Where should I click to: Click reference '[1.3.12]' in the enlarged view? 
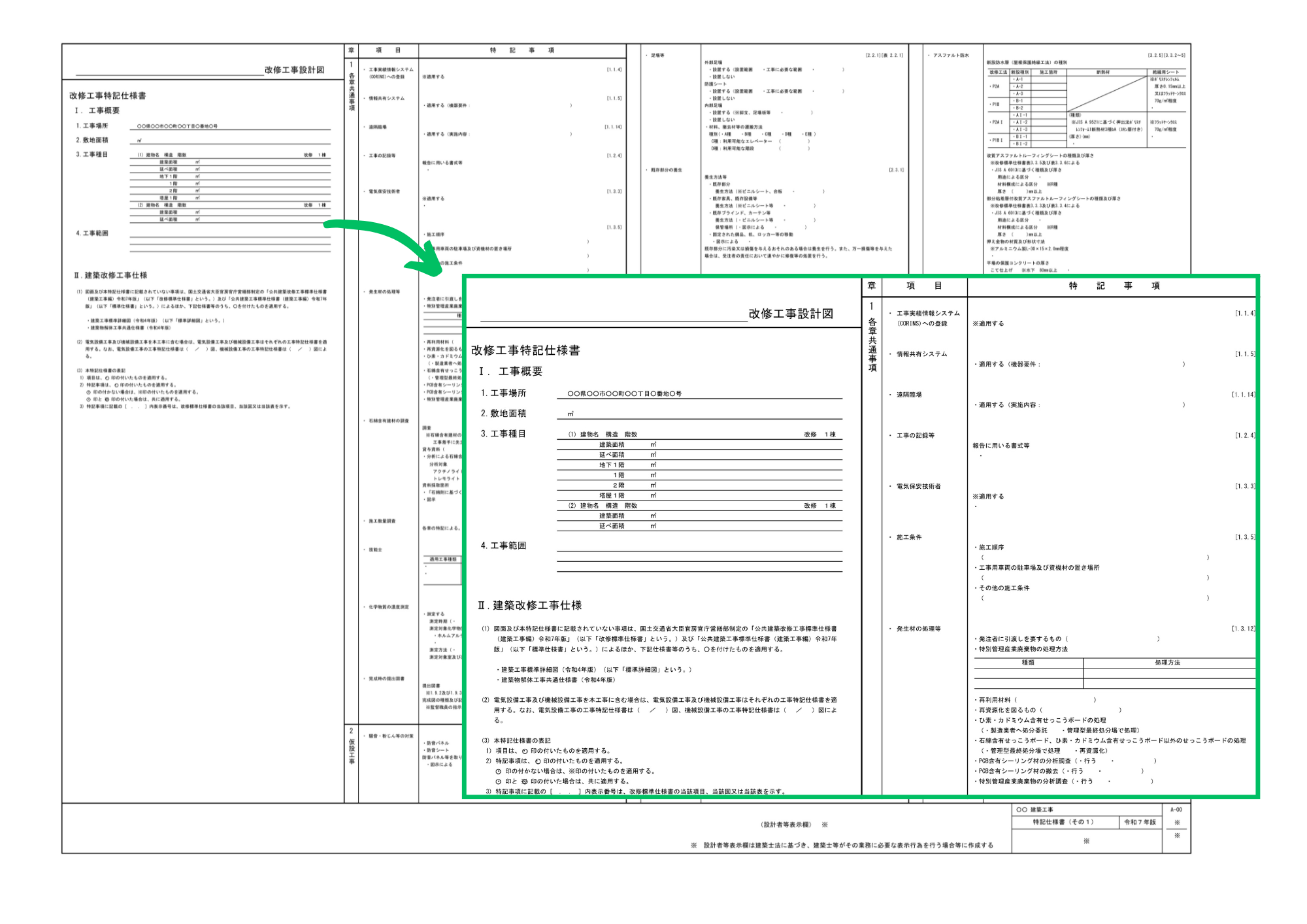[1244, 628]
